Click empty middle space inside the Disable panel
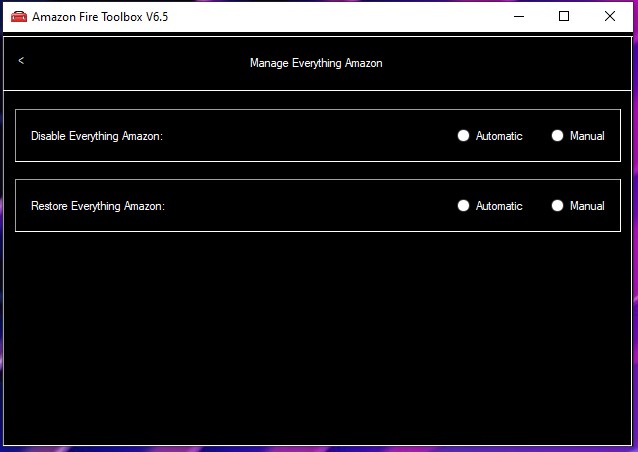This screenshot has width=638, height=452. tap(310, 136)
